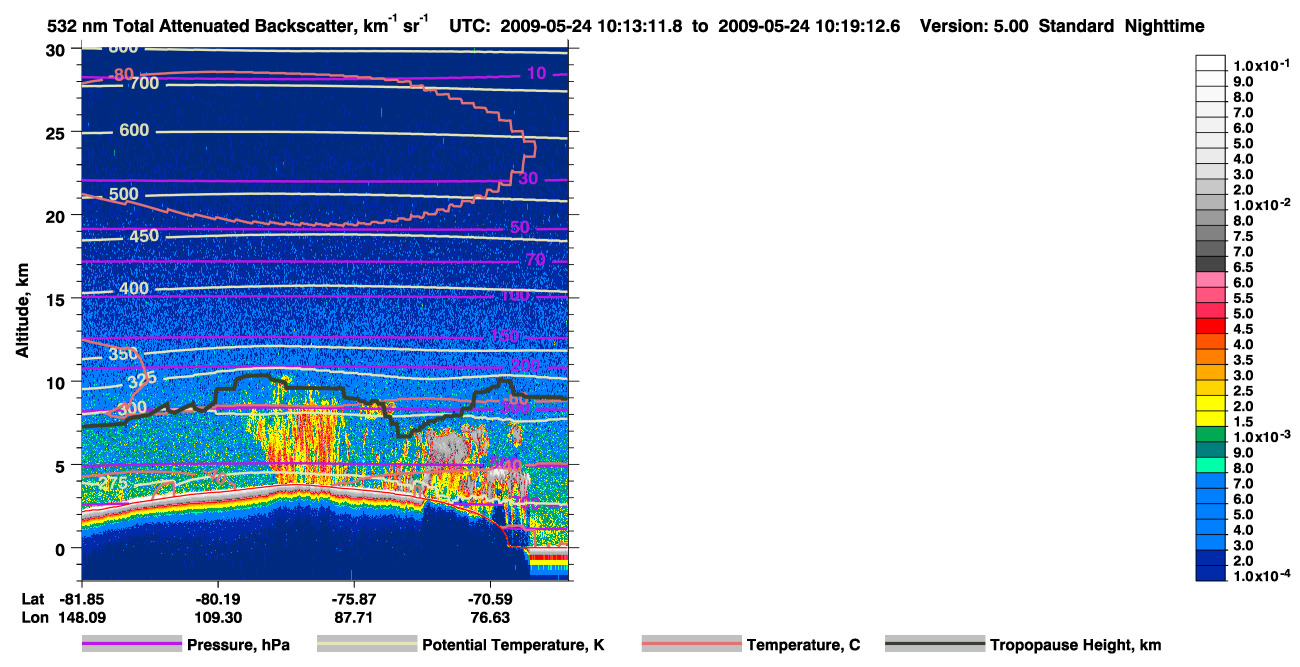Click the "Temperature, C" legend label
The width and height of the screenshot is (1300, 667).
point(803,645)
